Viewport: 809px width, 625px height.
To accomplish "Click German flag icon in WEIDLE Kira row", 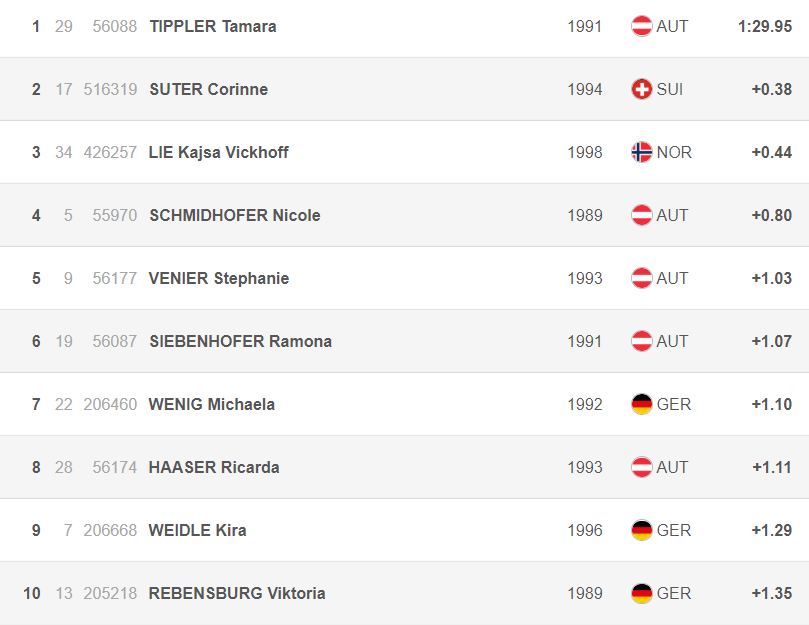I will point(641,530).
